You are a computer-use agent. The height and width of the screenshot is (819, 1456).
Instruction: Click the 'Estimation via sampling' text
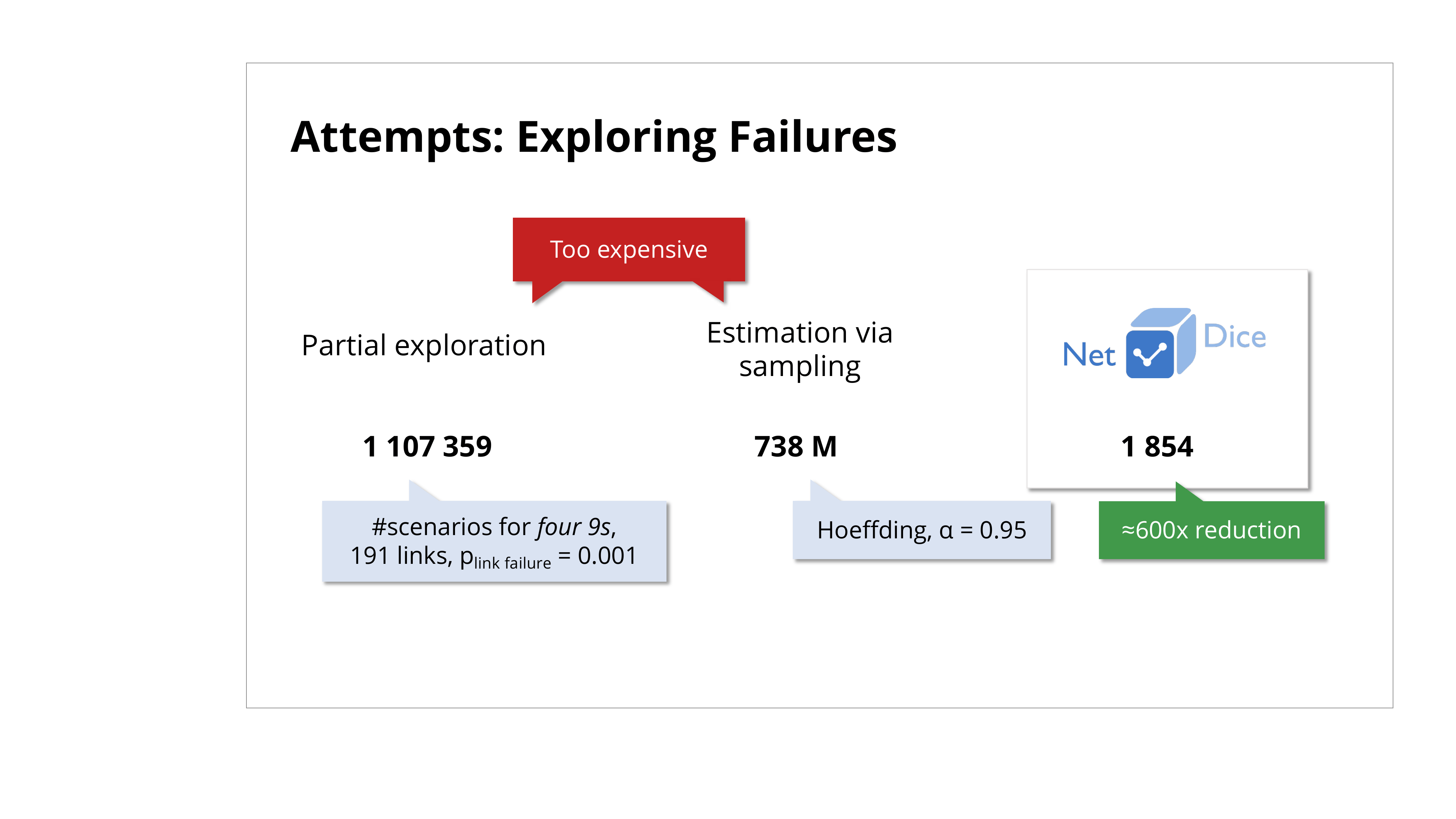(799, 349)
